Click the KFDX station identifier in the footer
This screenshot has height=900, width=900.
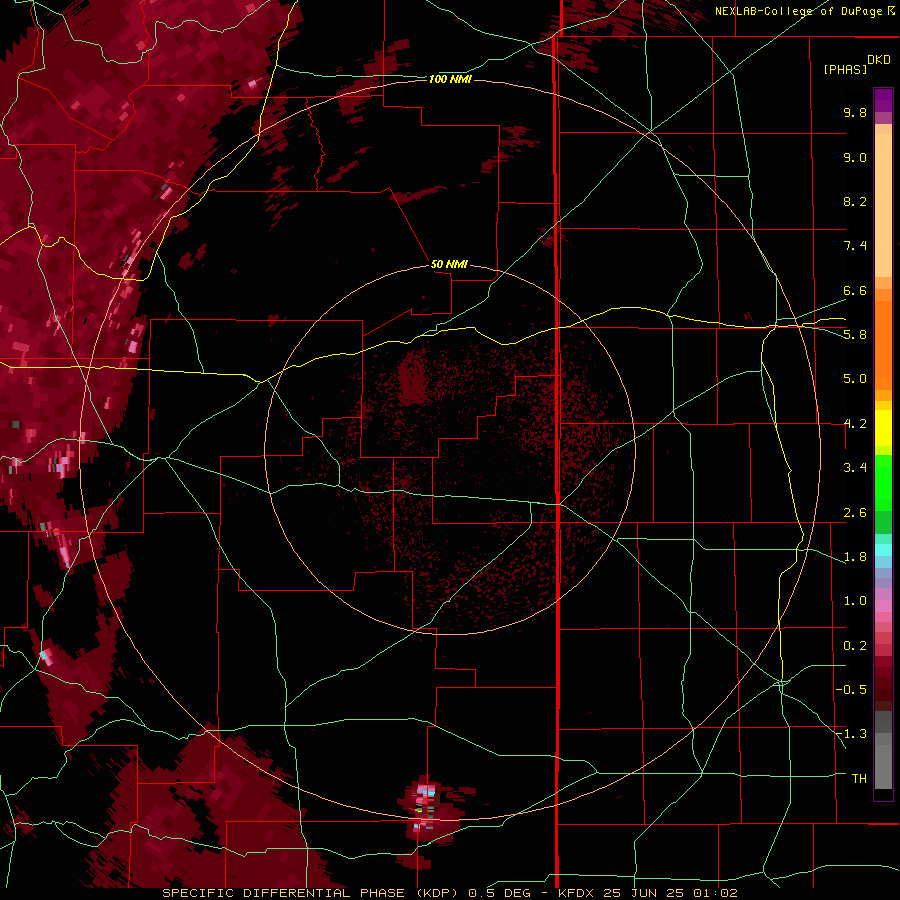[576, 893]
